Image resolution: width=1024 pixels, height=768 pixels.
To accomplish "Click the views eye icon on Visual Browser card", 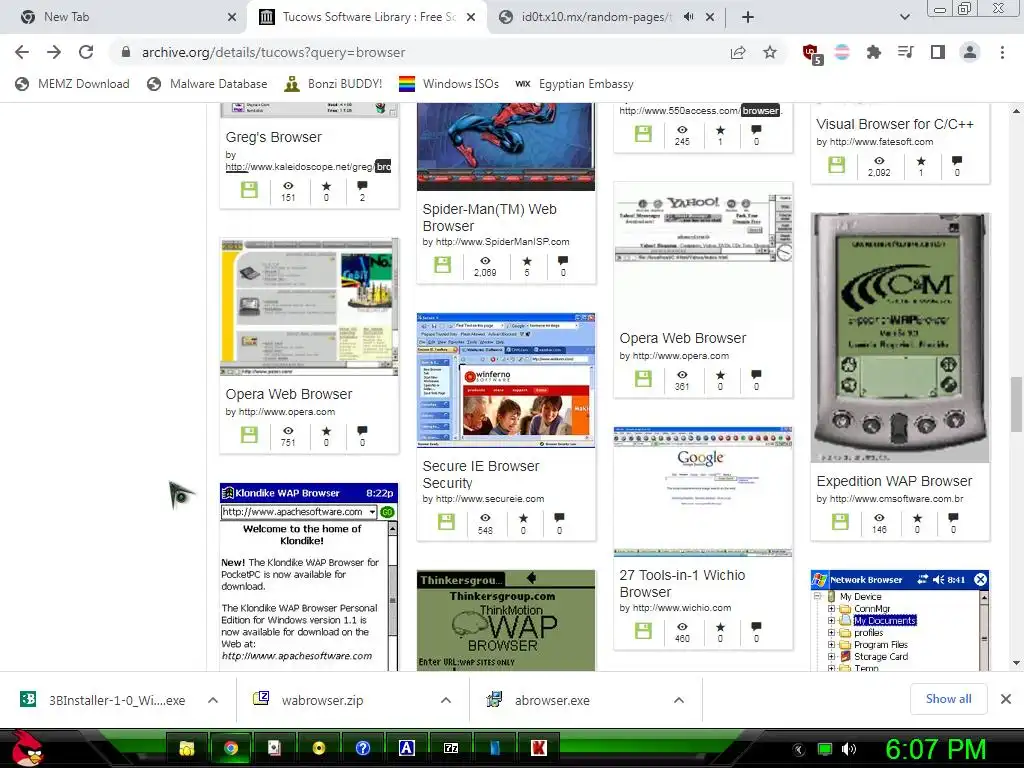I will [879, 161].
